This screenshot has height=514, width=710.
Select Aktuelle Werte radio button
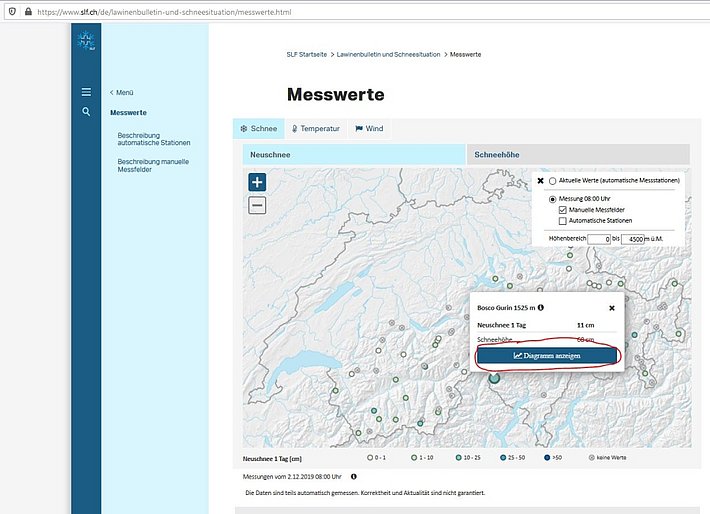click(552, 181)
